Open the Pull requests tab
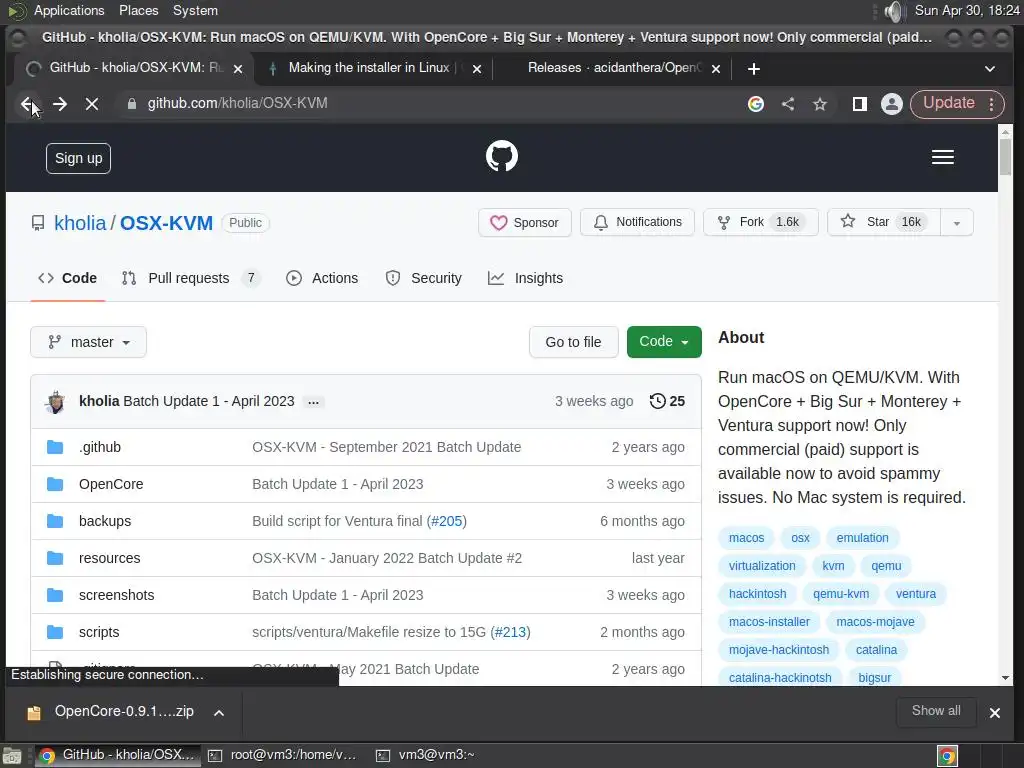 [191, 278]
